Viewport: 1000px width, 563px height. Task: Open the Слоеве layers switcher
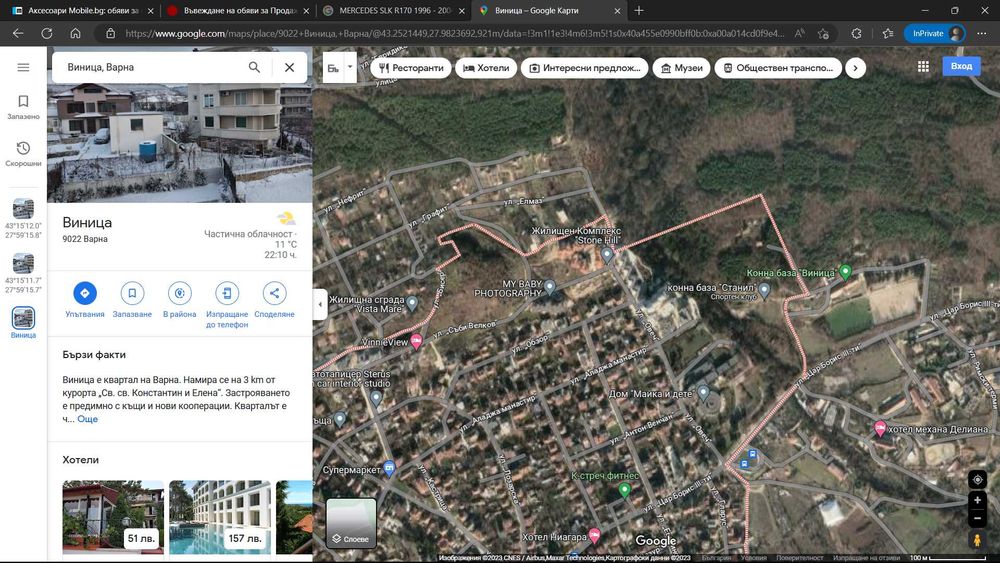351,523
